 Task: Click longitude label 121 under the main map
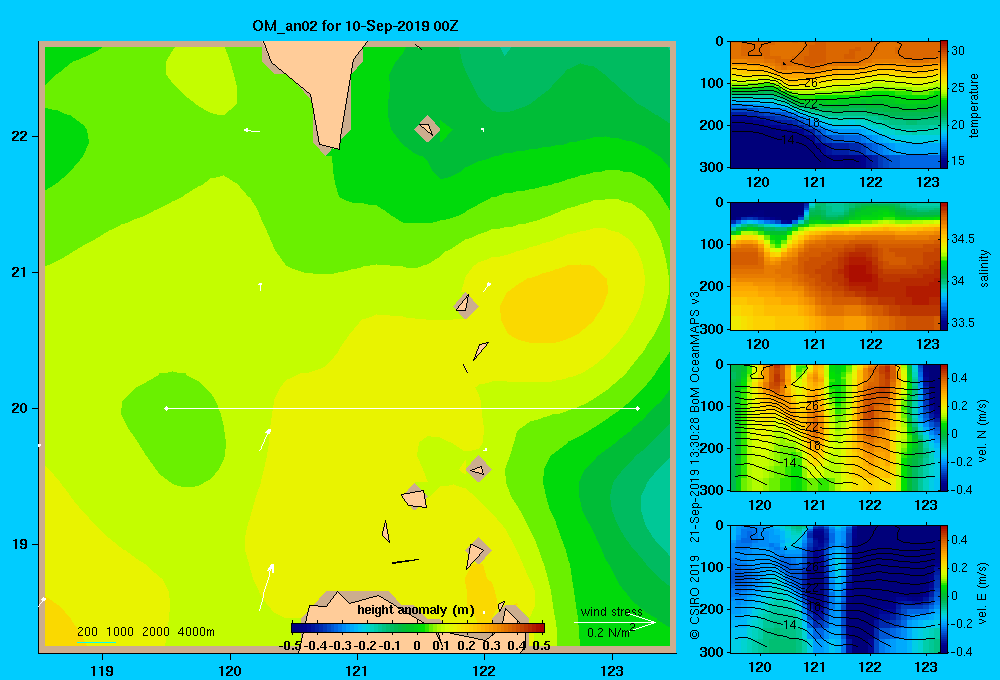357,670
